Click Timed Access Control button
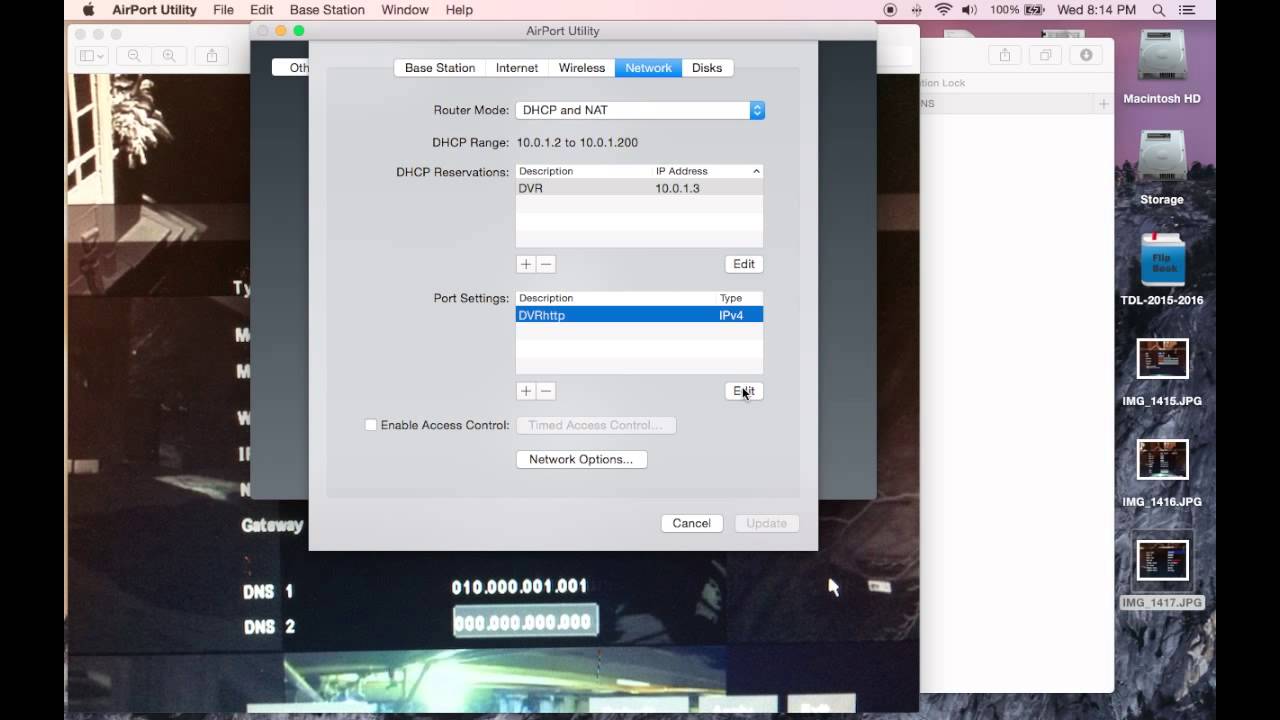The width and height of the screenshot is (1280, 720). (x=596, y=425)
